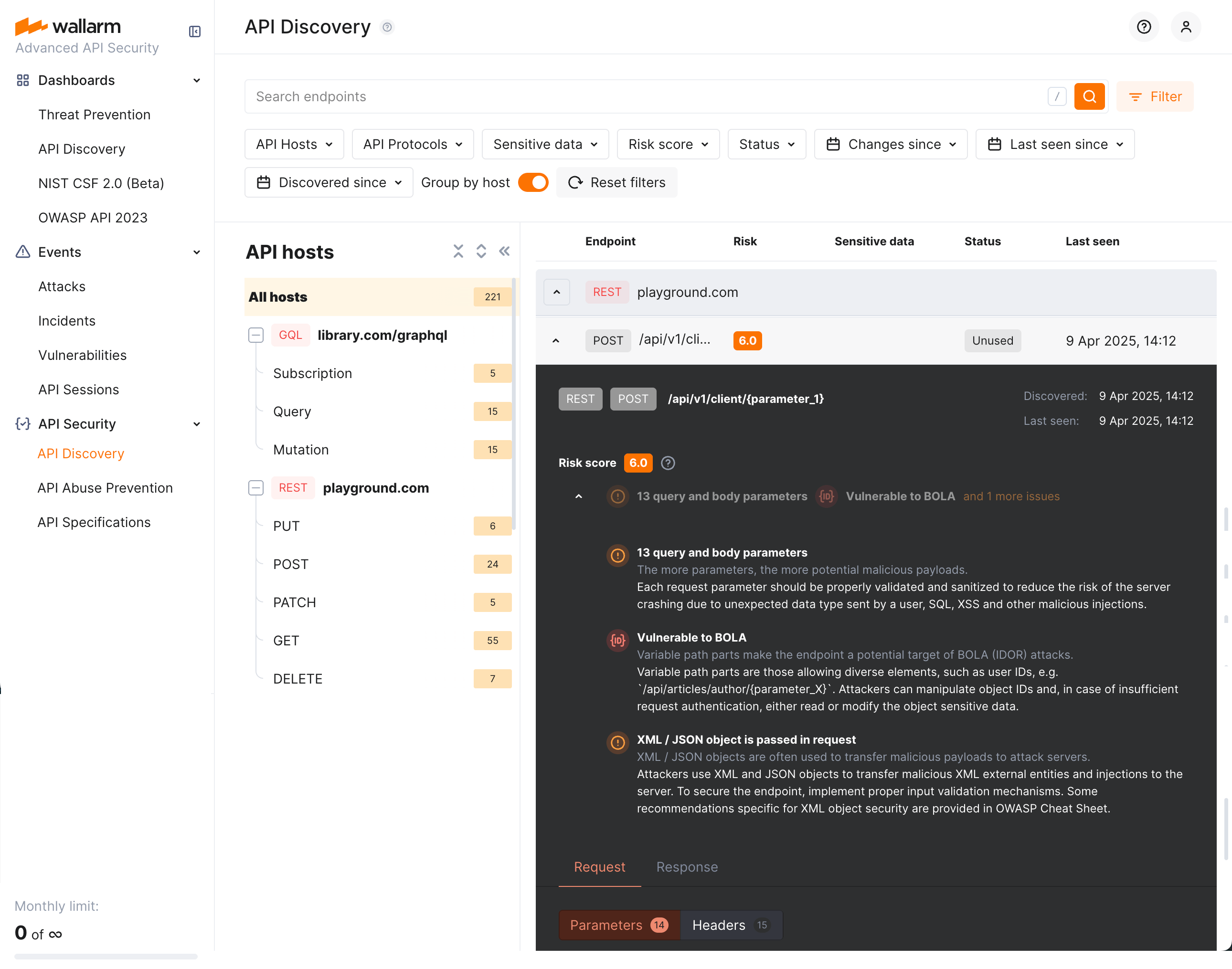Collapse all hosts in the API hosts panel

click(458, 251)
